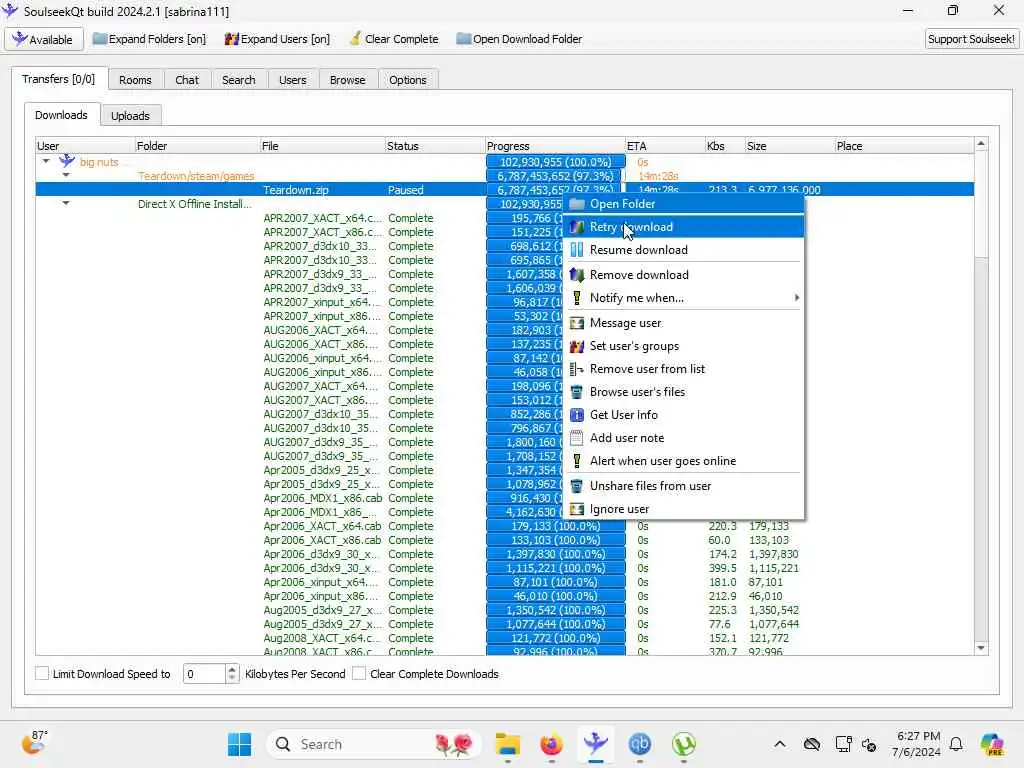
Task: Click Support Soulseek! button
Action: pos(971,39)
